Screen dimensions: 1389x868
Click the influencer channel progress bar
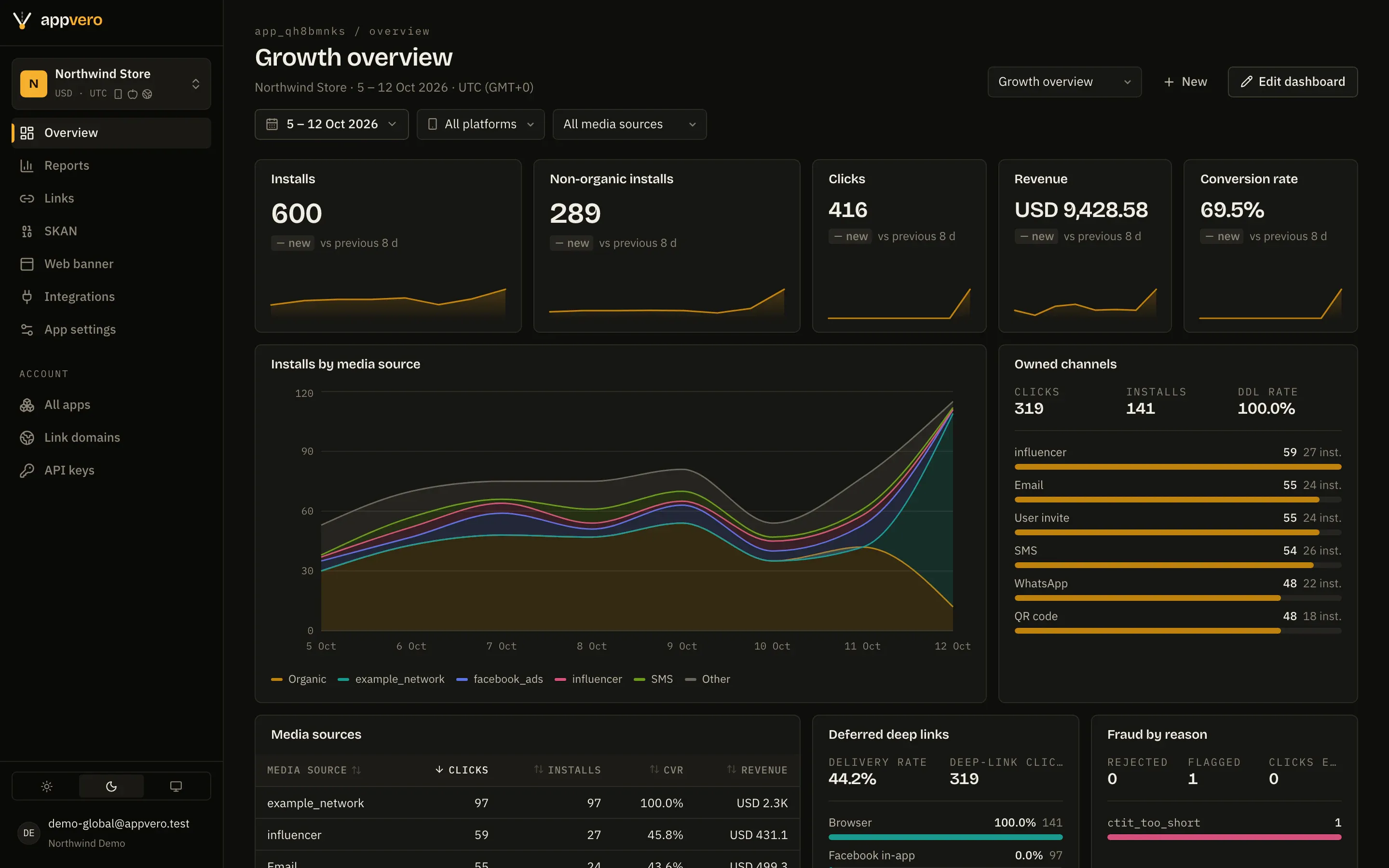[1178, 467]
